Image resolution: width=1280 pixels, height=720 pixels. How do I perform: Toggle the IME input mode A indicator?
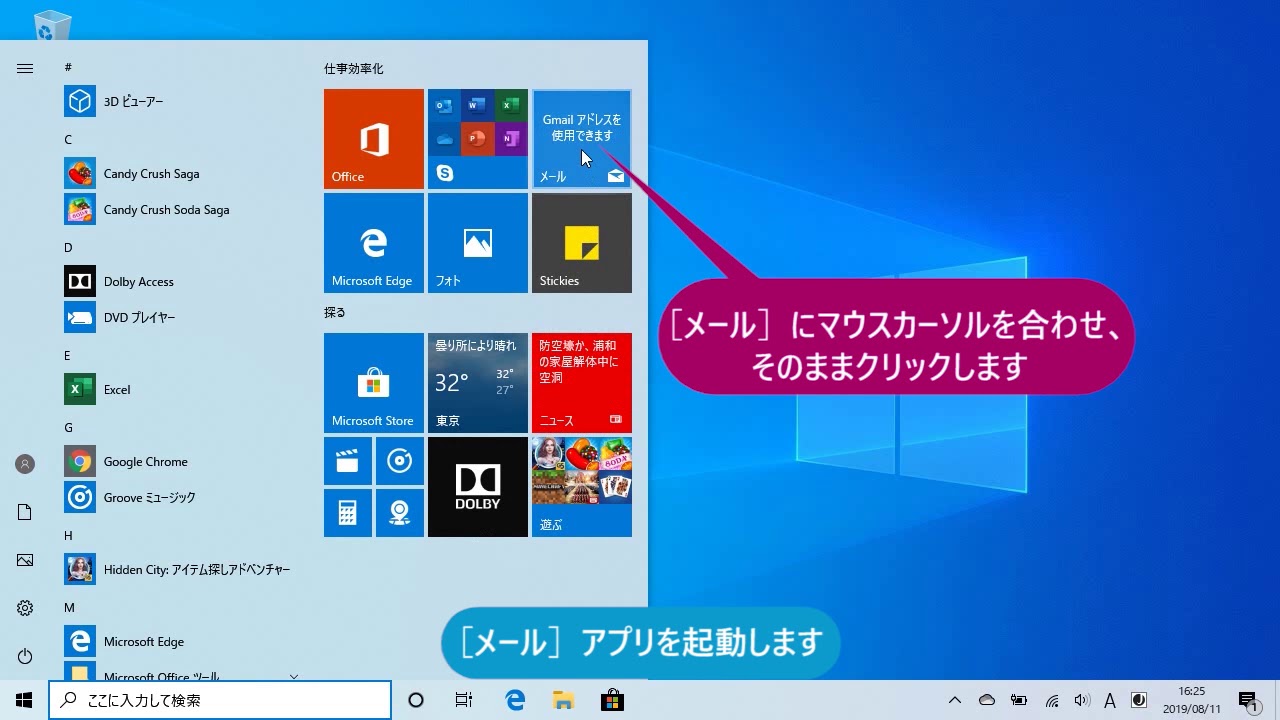click(x=1110, y=700)
